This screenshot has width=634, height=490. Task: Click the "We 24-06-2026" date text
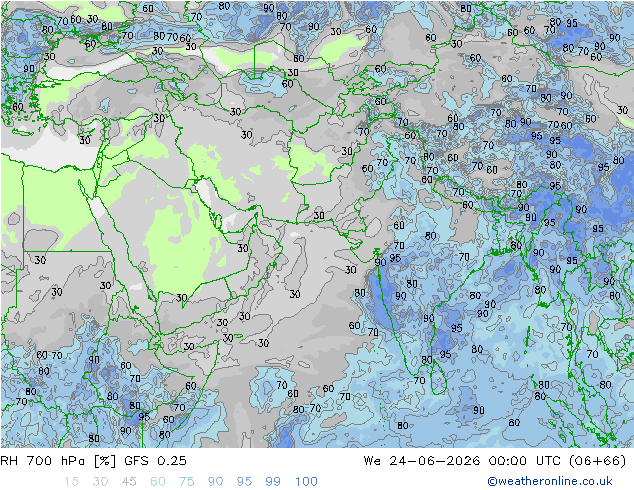[422, 461]
